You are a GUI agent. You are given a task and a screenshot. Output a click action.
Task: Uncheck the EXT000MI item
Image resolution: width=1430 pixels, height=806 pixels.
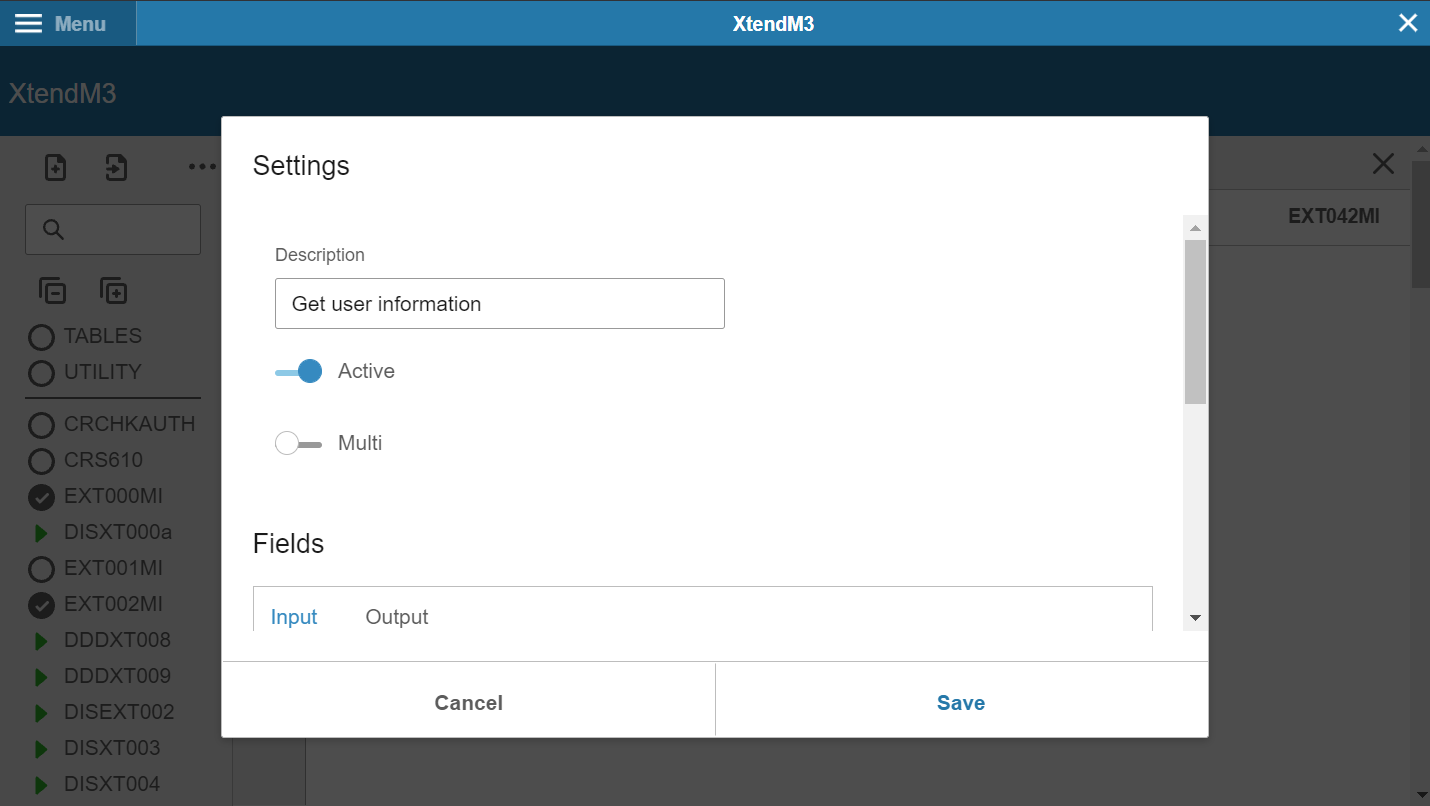pos(41,497)
